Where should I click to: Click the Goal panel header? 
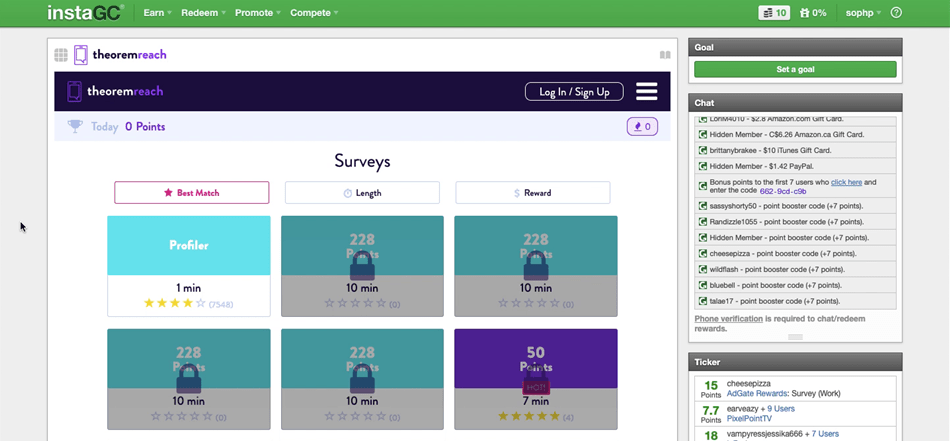795,47
